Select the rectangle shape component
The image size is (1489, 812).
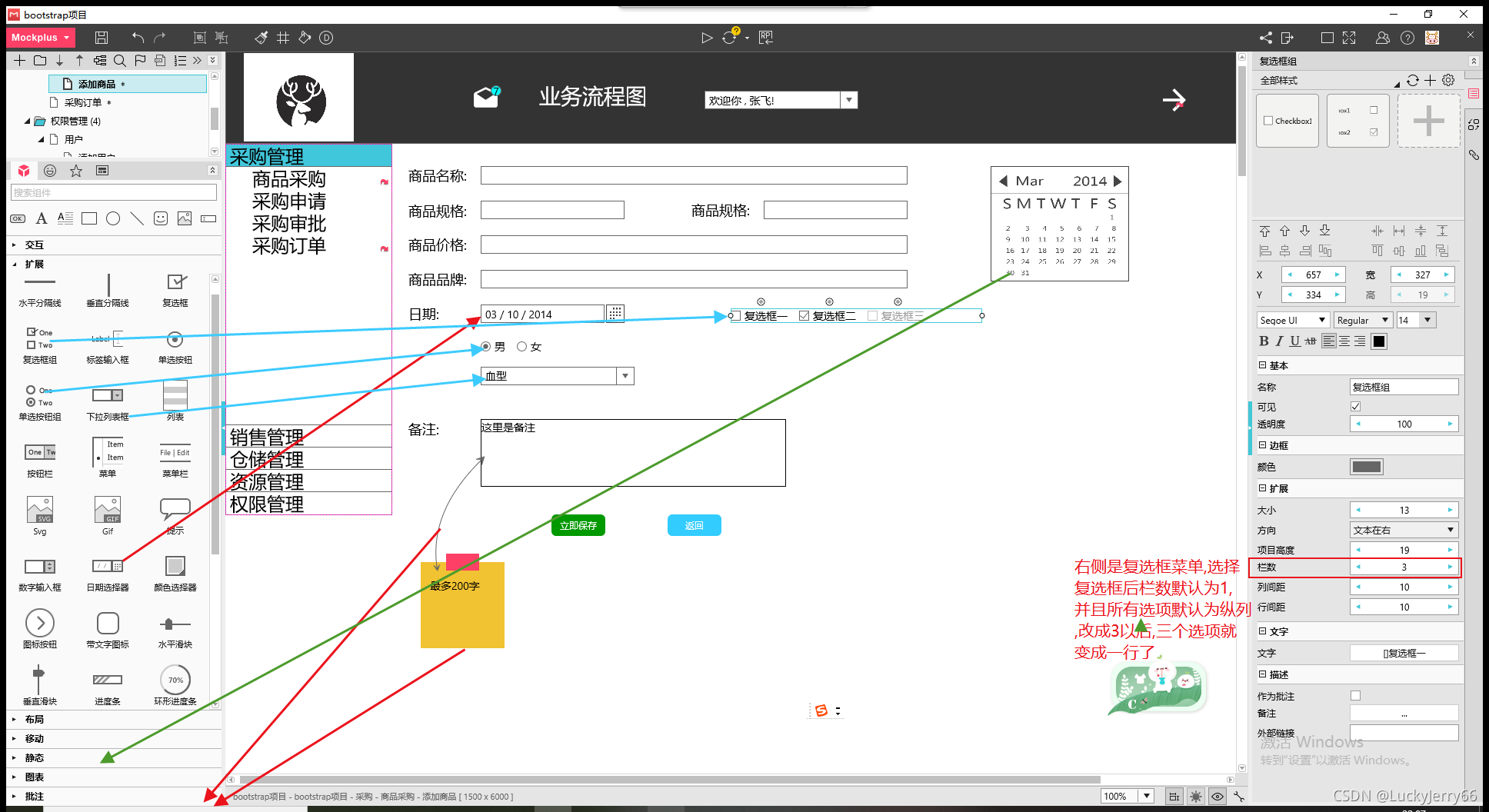pos(89,218)
